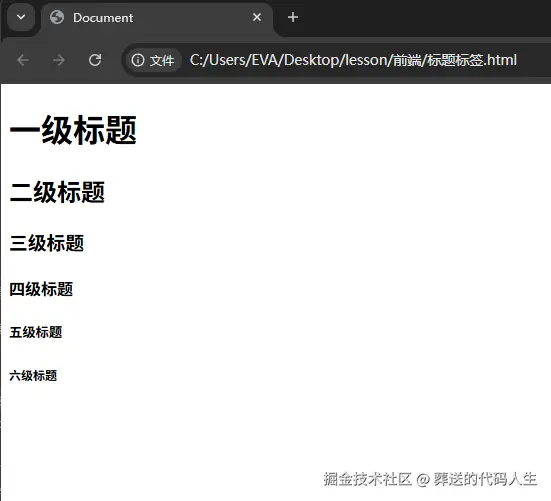Click the address bar file path
The image size is (551, 501).
coord(353,60)
